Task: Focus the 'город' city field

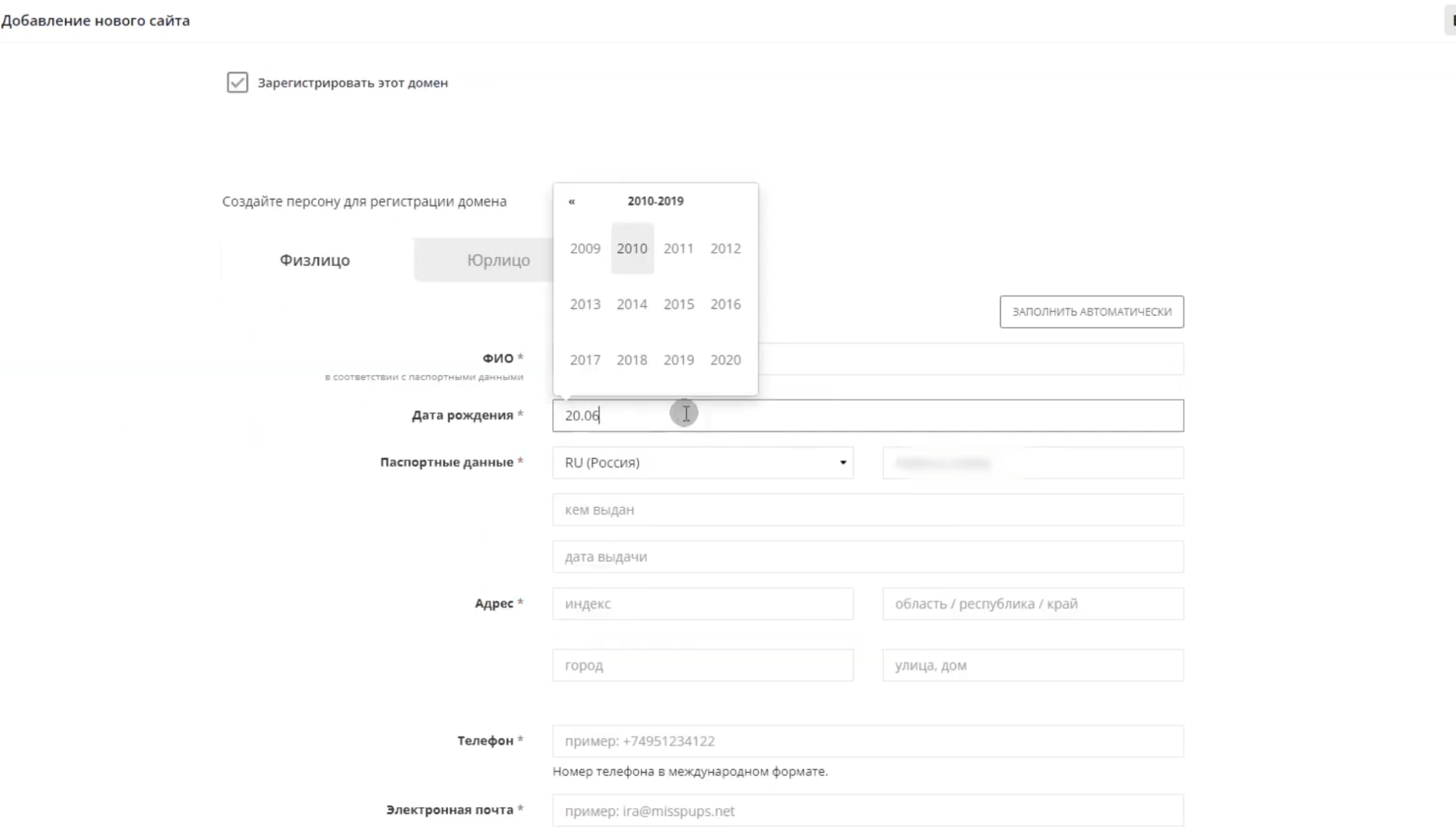Action: (x=702, y=665)
